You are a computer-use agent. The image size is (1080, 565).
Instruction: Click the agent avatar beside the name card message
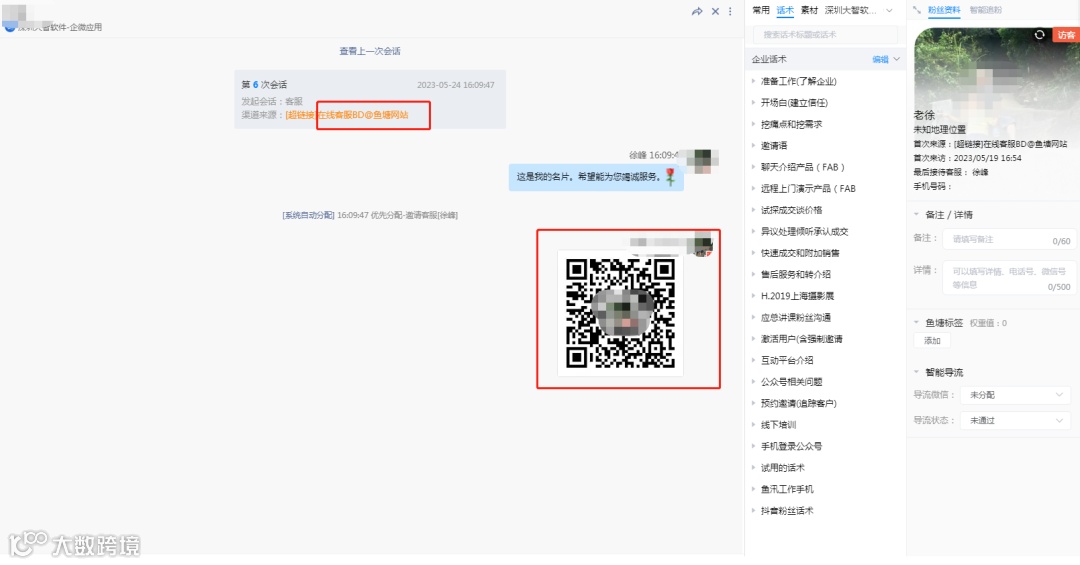click(703, 160)
